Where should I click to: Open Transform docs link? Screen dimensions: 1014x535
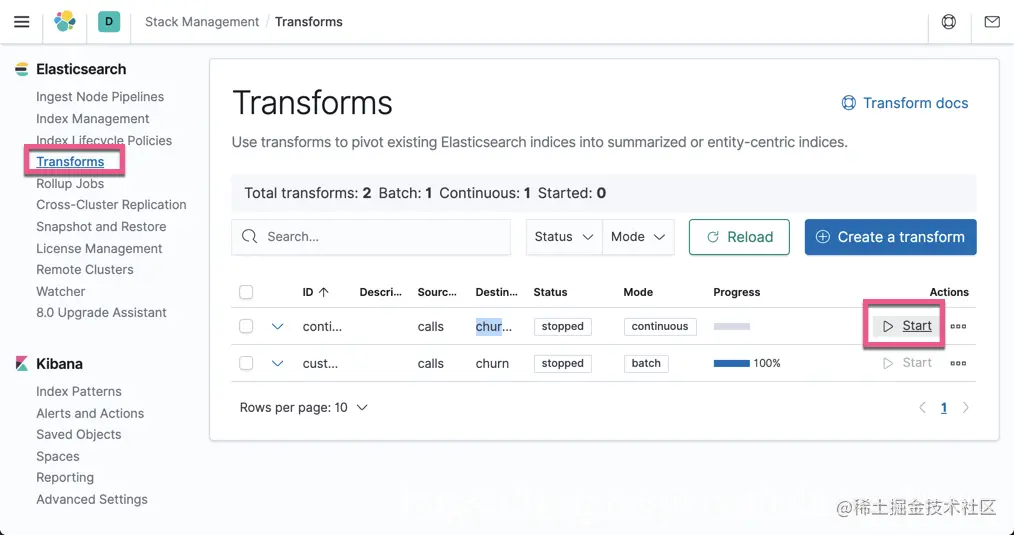point(905,103)
